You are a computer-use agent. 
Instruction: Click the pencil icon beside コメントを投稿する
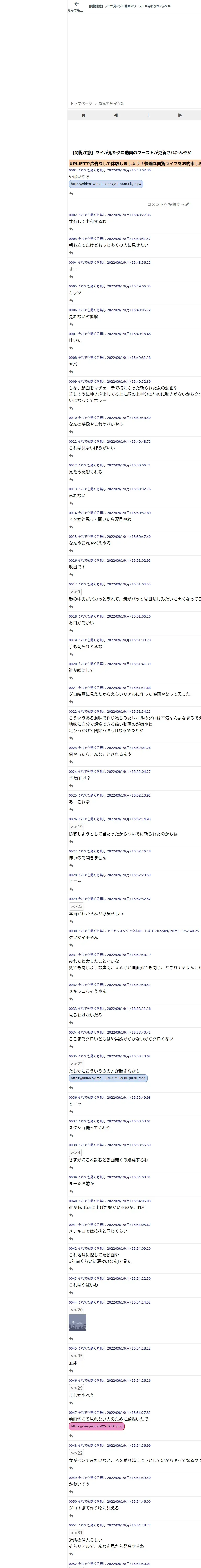(x=187, y=205)
